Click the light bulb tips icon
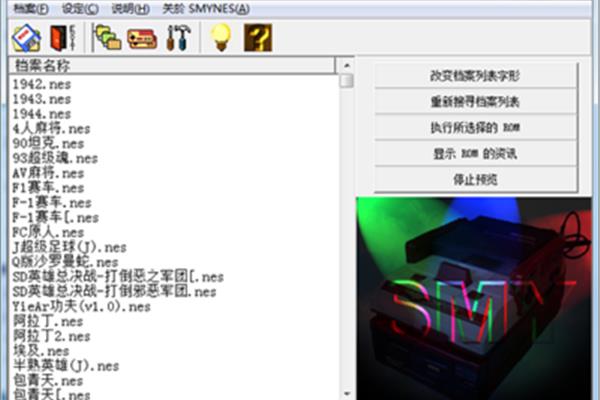Screen dimensions: 600x400 tap(221, 37)
